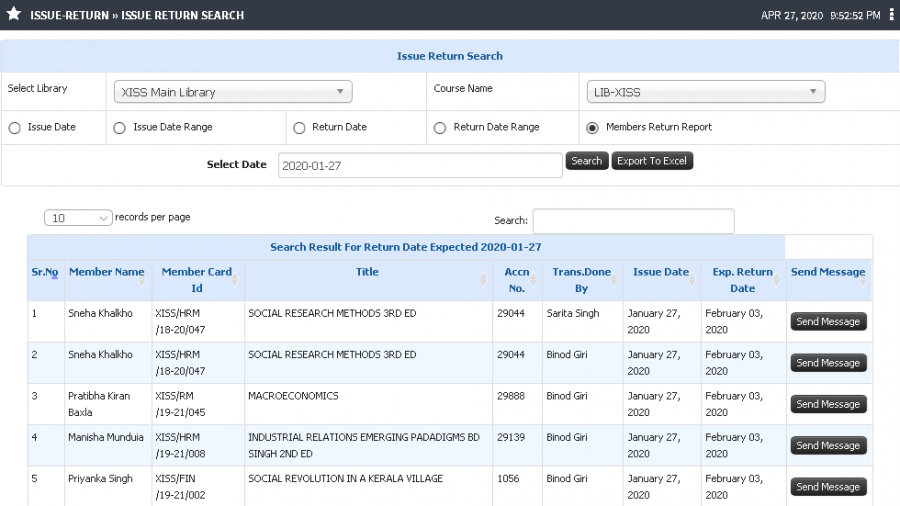The width and height of the screenshot is (900, 506).
Task: Click the Export To Excel button
Action: pos(652,161)
